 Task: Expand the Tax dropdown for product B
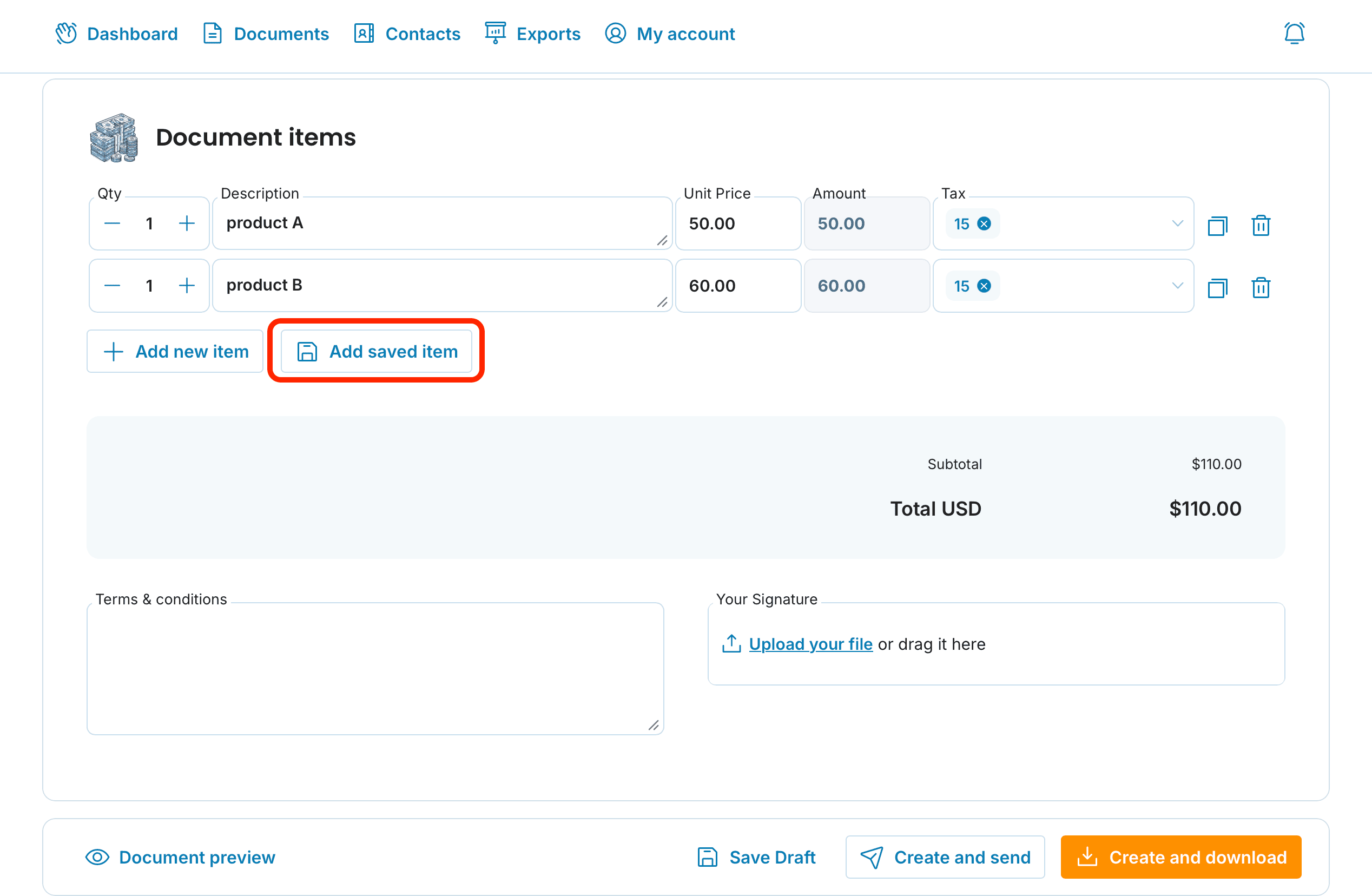point(1178,286)
